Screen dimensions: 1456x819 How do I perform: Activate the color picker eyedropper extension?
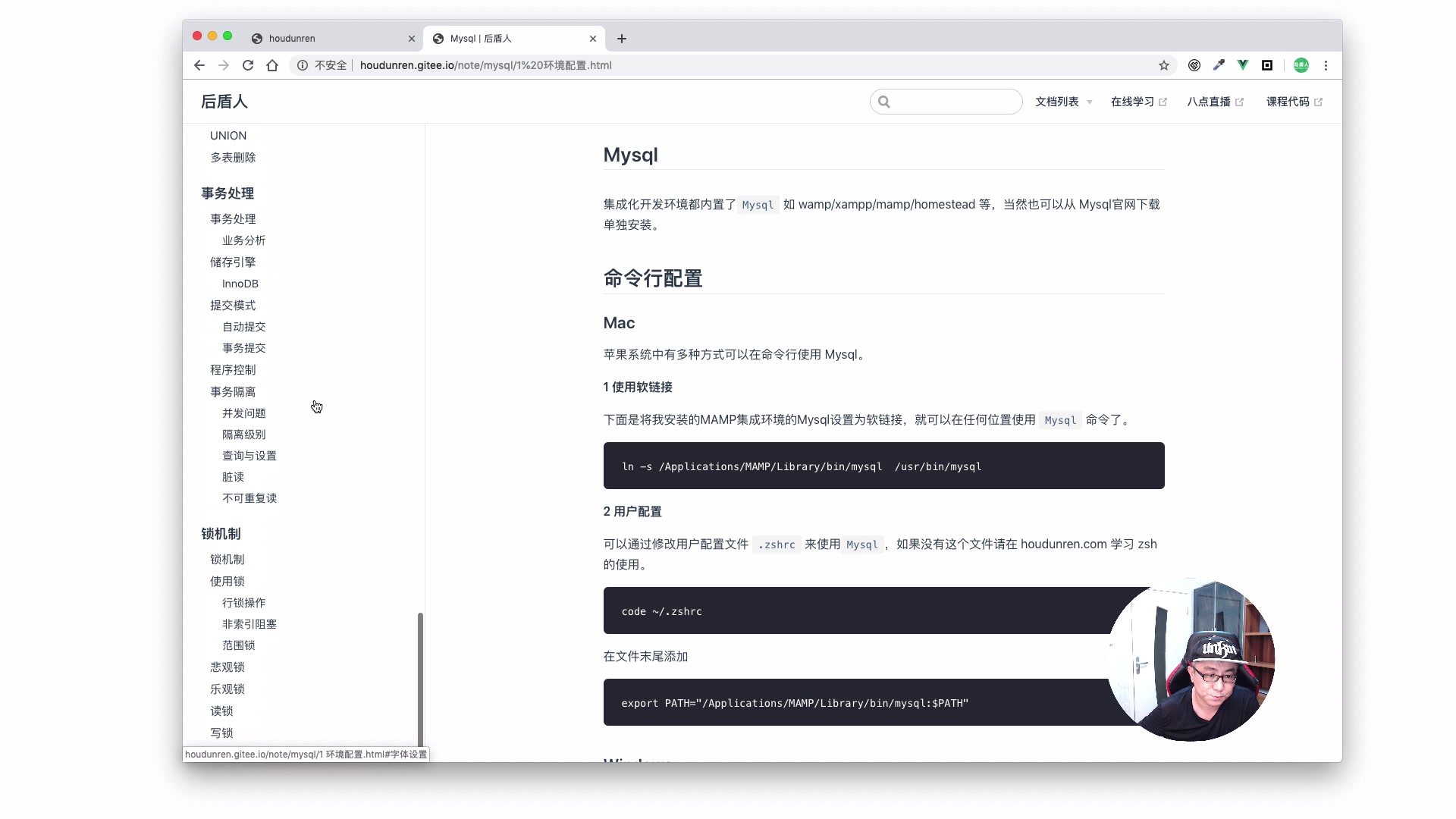pyautogui.click(x=1219, y=65)
